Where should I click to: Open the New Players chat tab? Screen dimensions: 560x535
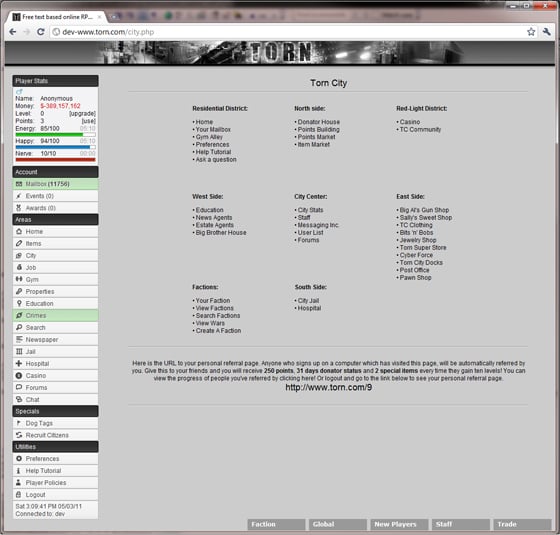point(399,524)
